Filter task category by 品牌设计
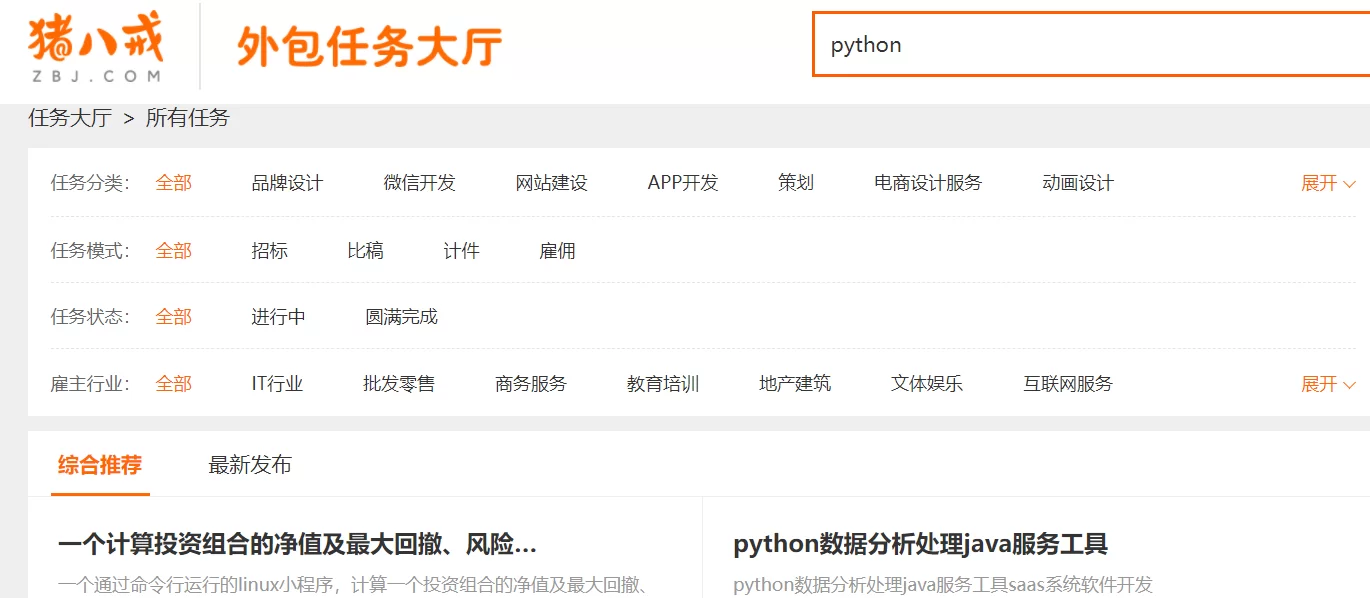 [287, 183]
